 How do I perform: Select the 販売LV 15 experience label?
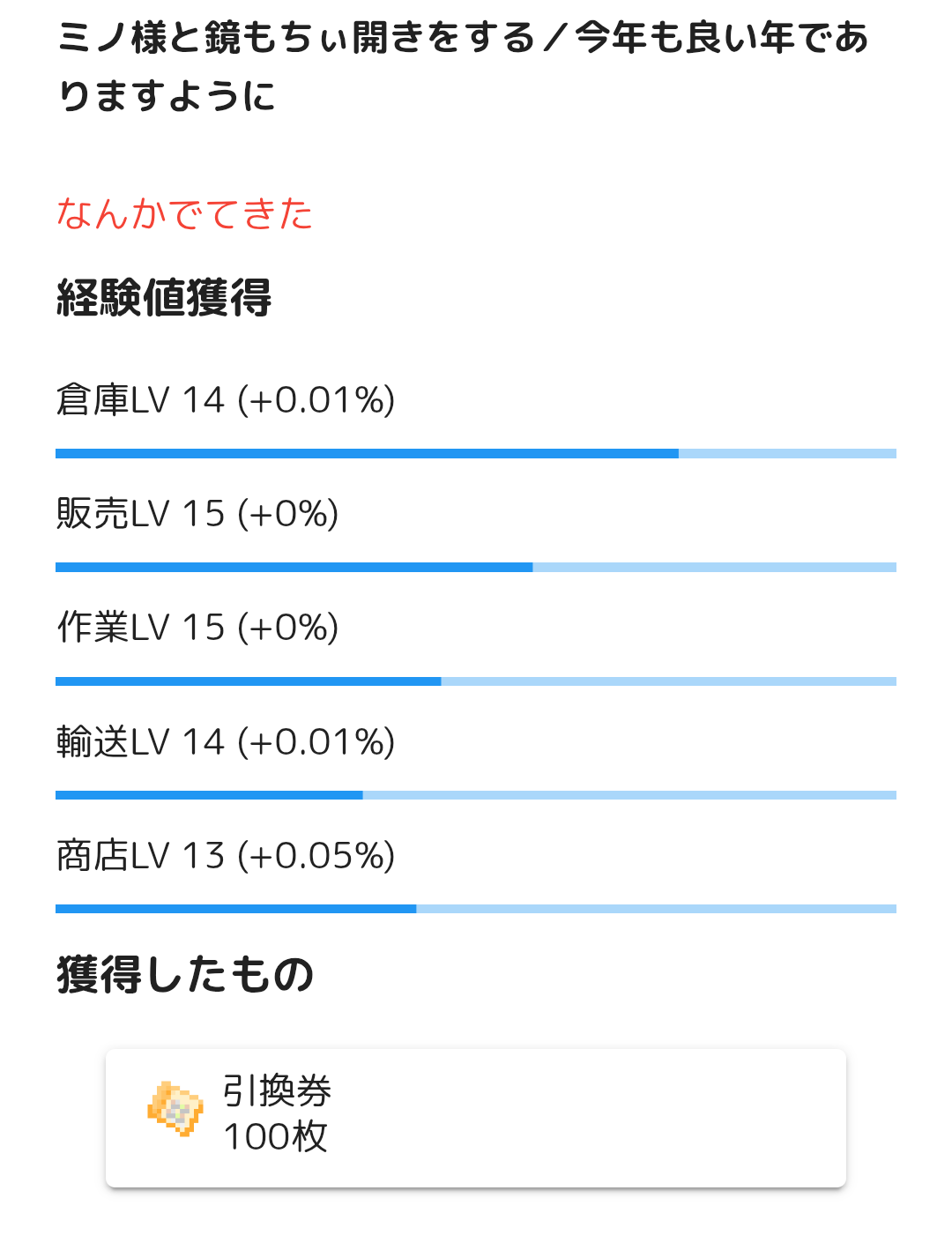coord(197,514)
